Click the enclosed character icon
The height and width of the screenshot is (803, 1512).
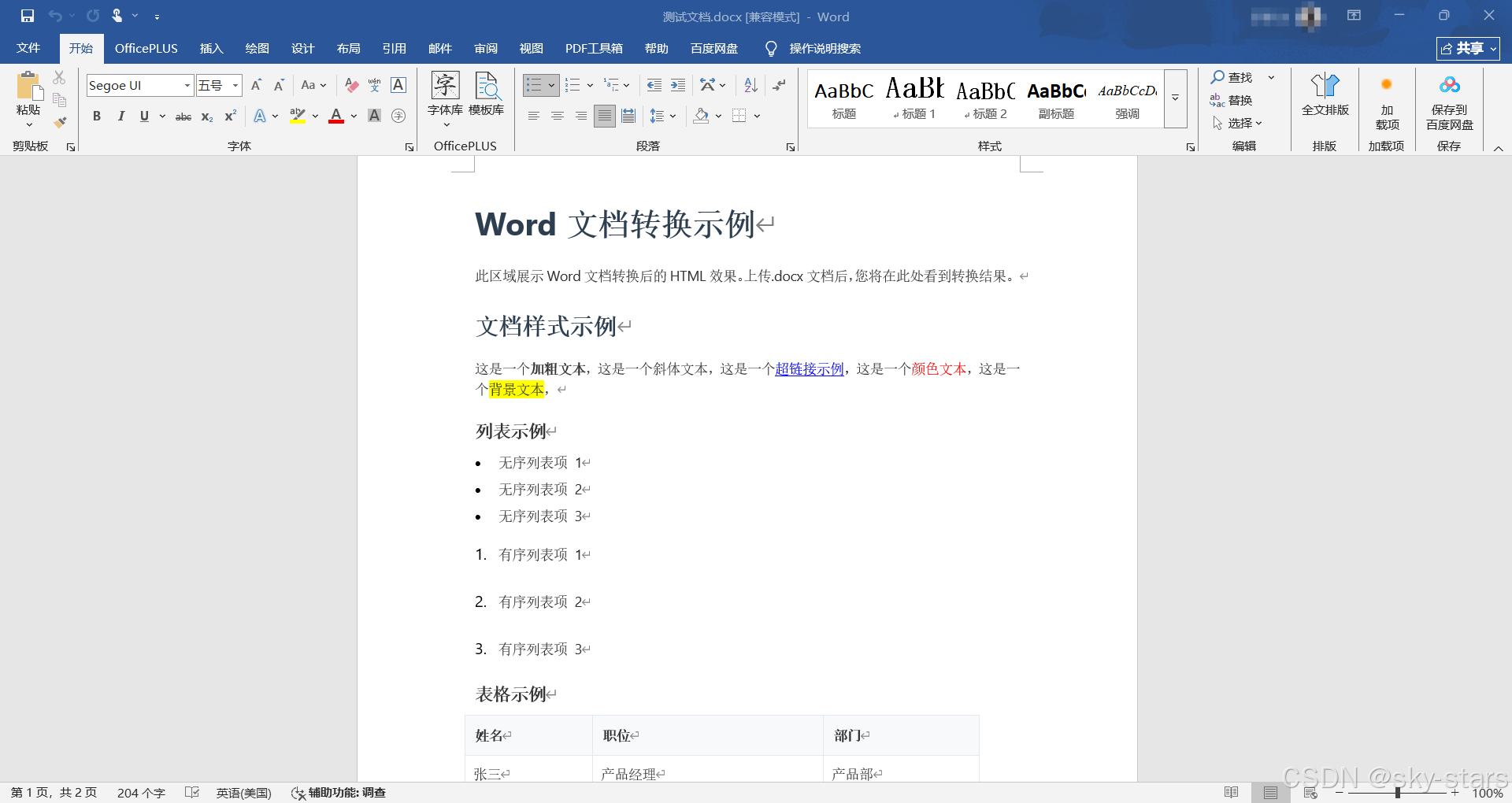[398, 116]
